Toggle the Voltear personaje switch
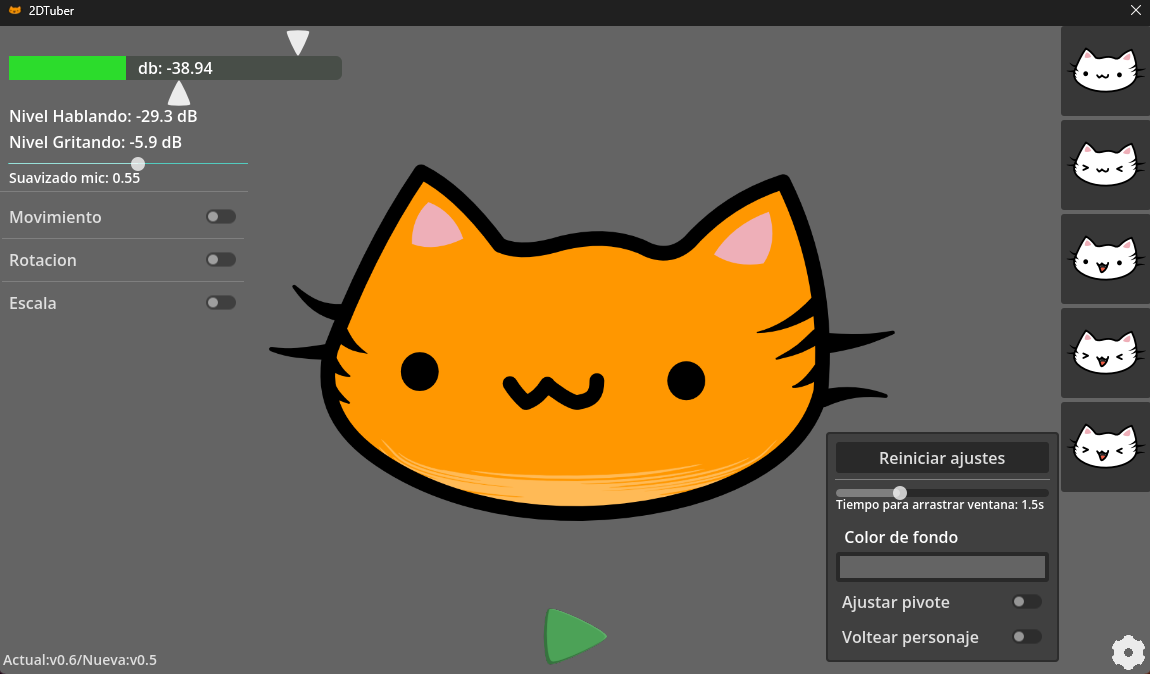Image resolution: width=1150 pixels, height=674 pixels. pyautogui.click(x=1027, y=637)
